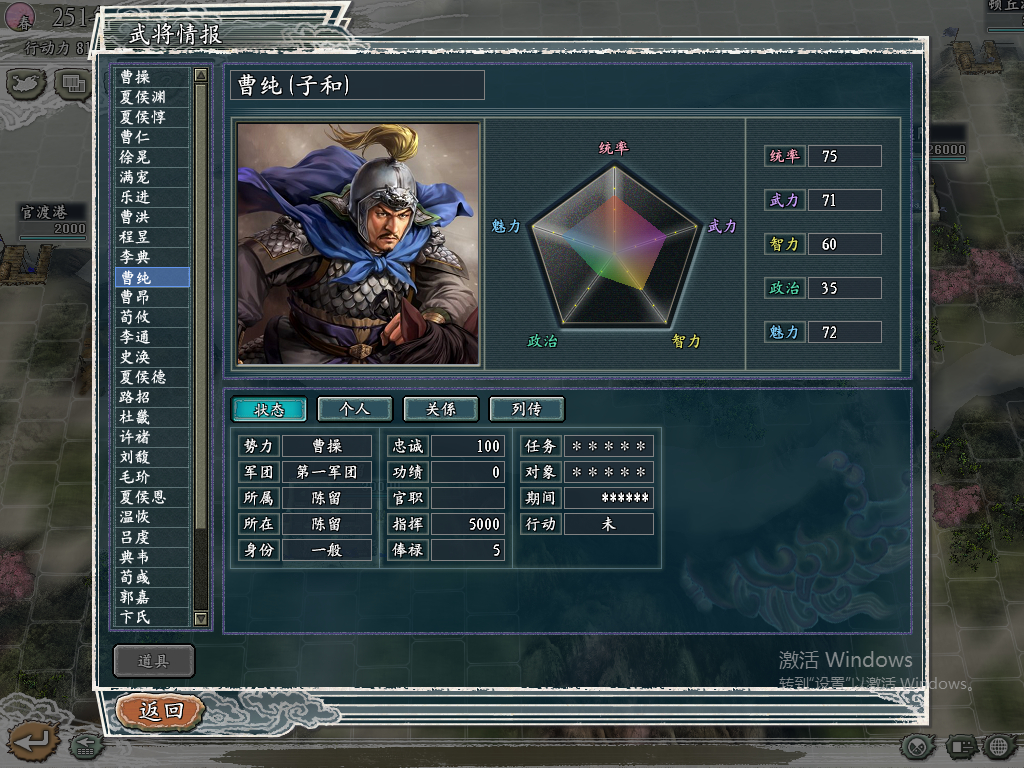Image resolution: width=1024 pixels, height=768 pixels.
Task: Click the 忠诚 value 100
Action: [x=468, y=446]
